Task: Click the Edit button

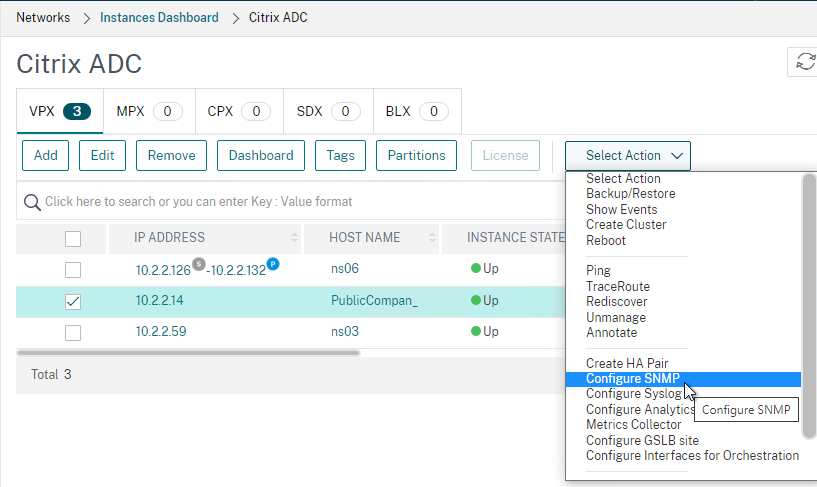Action: [x=102, y=156]
